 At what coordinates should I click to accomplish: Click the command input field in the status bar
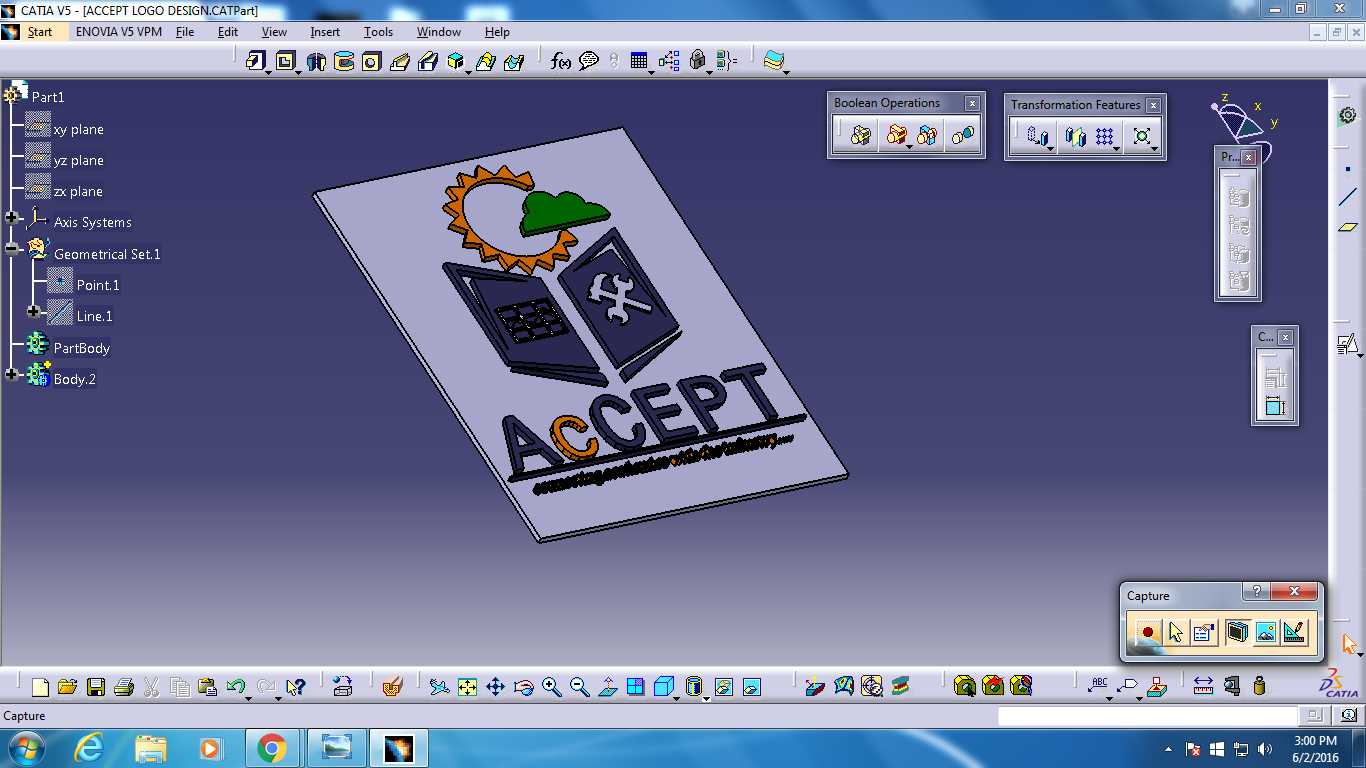click(1147, 716)
